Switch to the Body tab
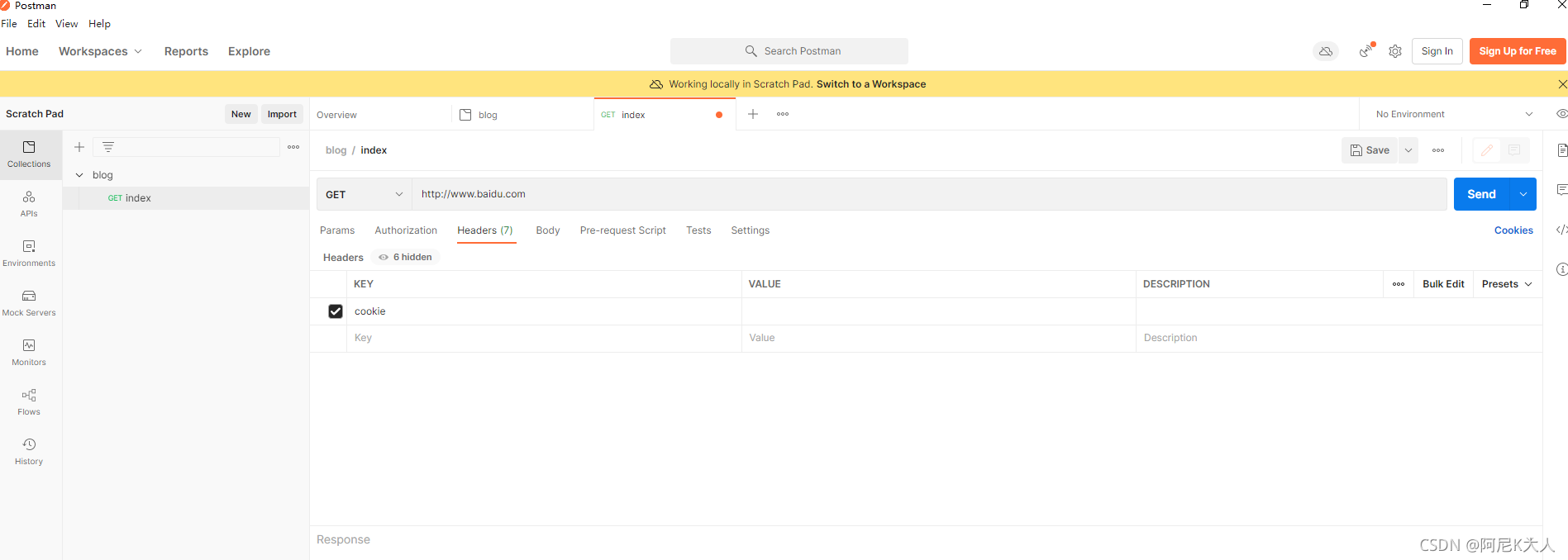Image resolution: width=1568 pixels, height=560 pixels. coord(548,230)
